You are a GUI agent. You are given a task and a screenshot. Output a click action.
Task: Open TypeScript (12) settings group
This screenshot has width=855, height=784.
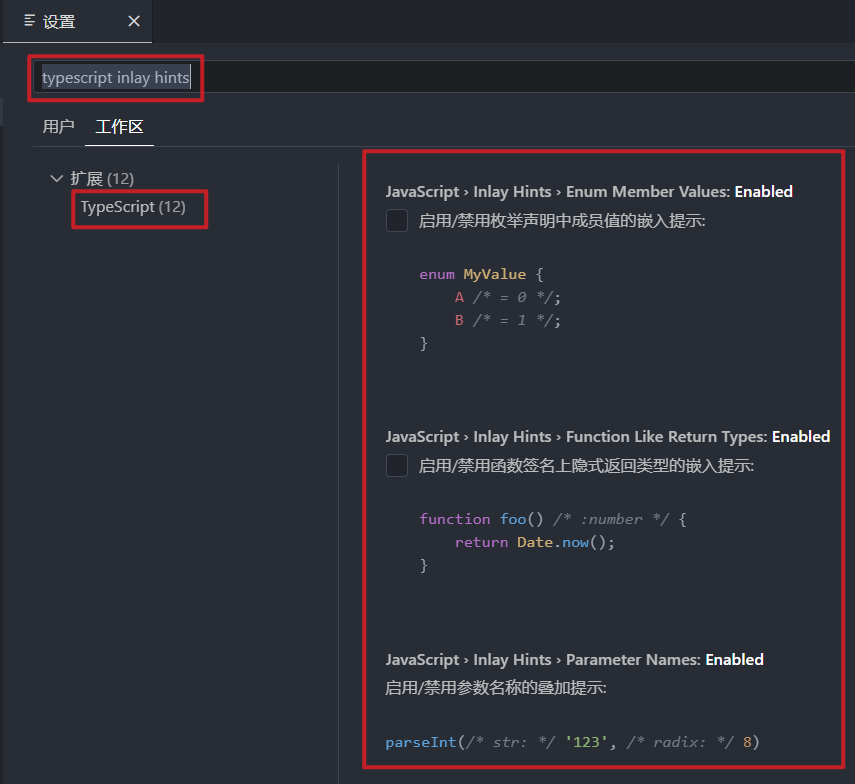pyautogui.click(x=133, y=207)
